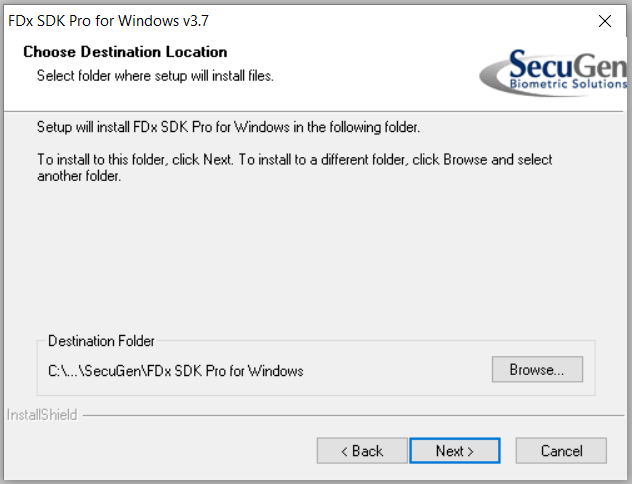Viewport: 632px width, 484px height.
Task: Click the gray swoosh of the SecuGen logo
Action: (x=494, y=77)
